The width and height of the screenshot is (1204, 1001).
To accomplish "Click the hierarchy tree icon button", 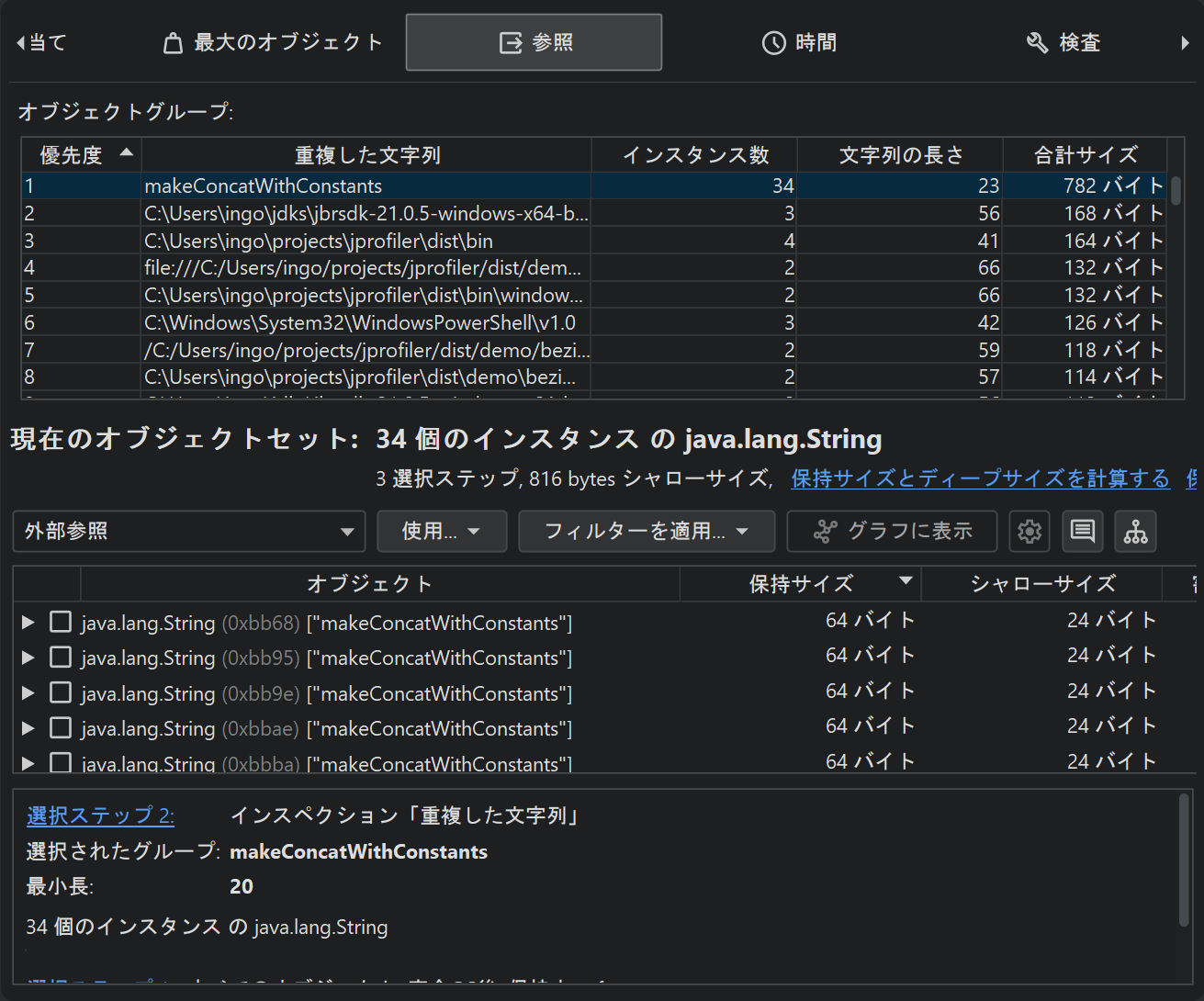I will [1135, 532].
